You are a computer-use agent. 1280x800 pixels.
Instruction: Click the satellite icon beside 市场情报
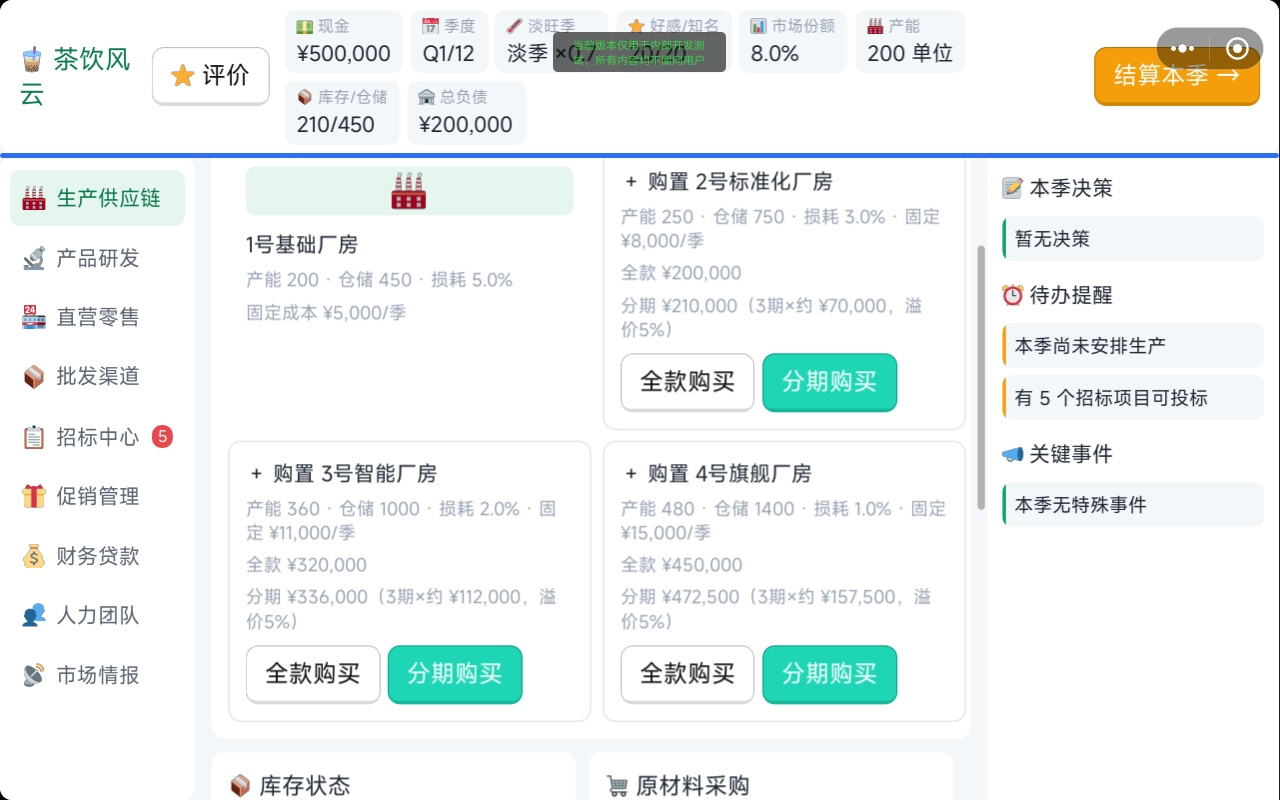pyautogui.click(x=34, y=675)
